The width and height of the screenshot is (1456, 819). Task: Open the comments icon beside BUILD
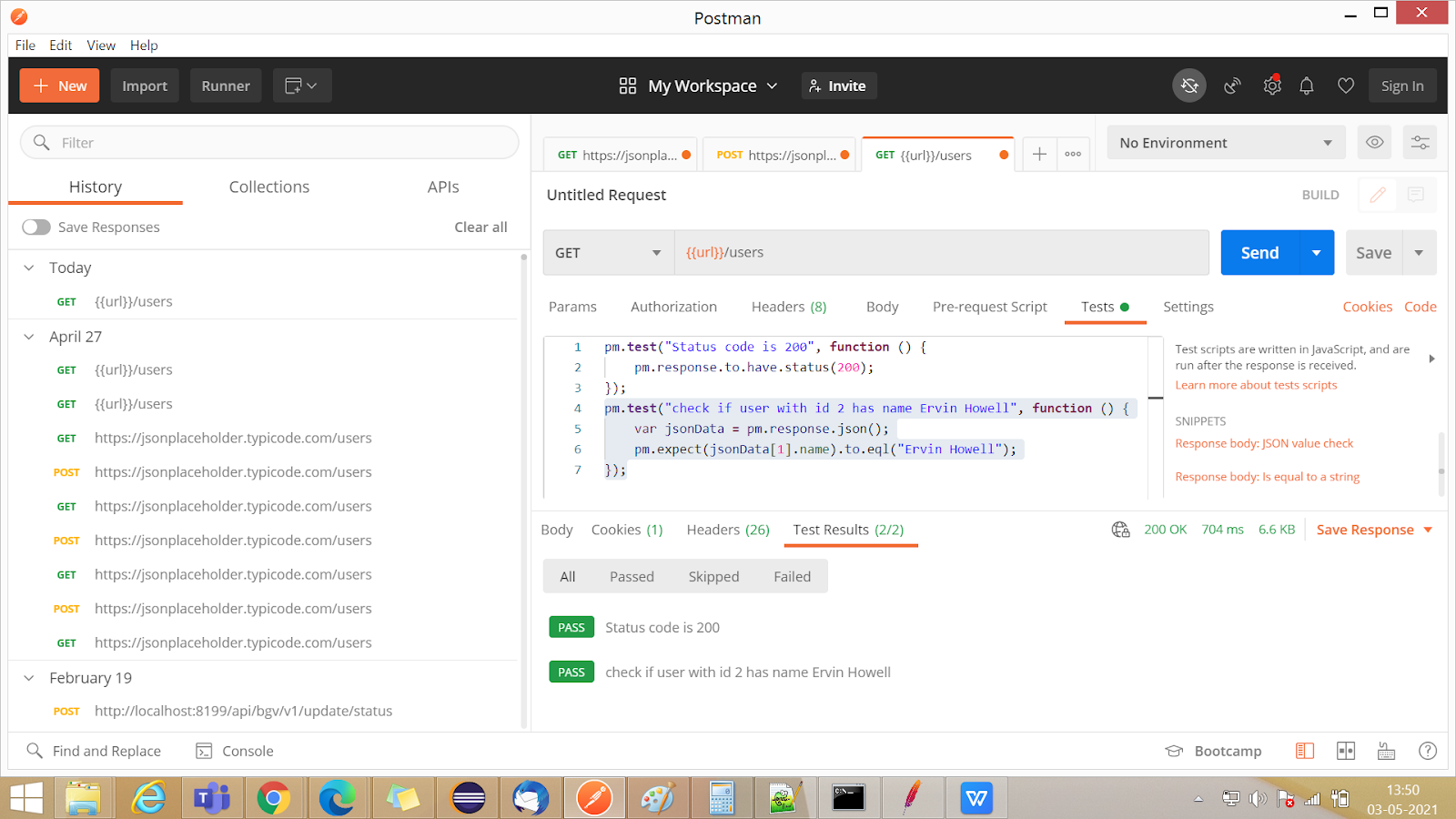[1416, 195]
